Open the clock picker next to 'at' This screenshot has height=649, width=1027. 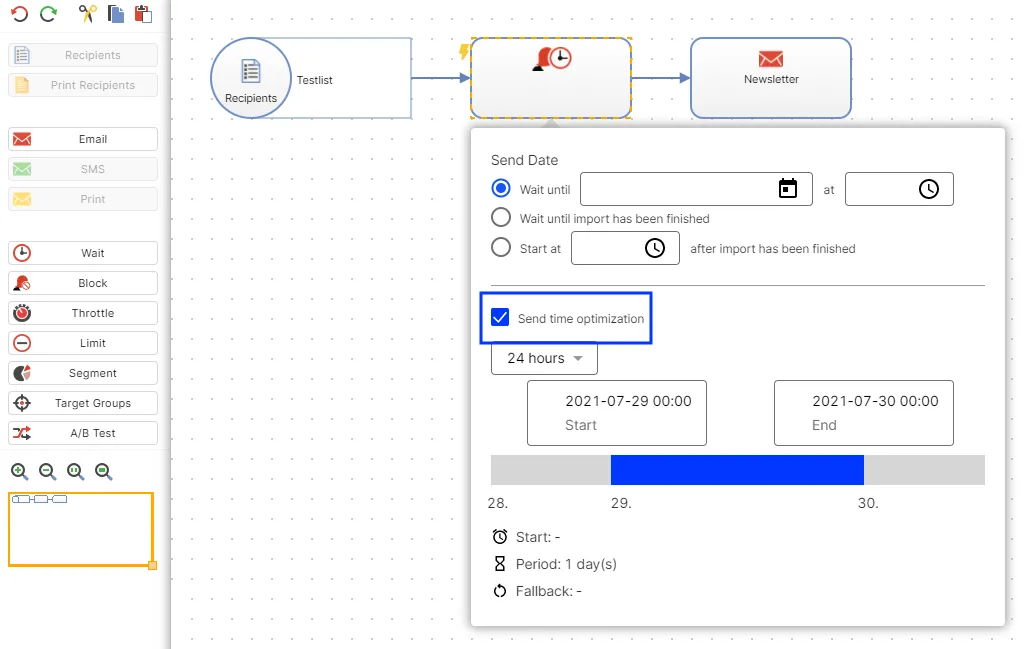929,189
